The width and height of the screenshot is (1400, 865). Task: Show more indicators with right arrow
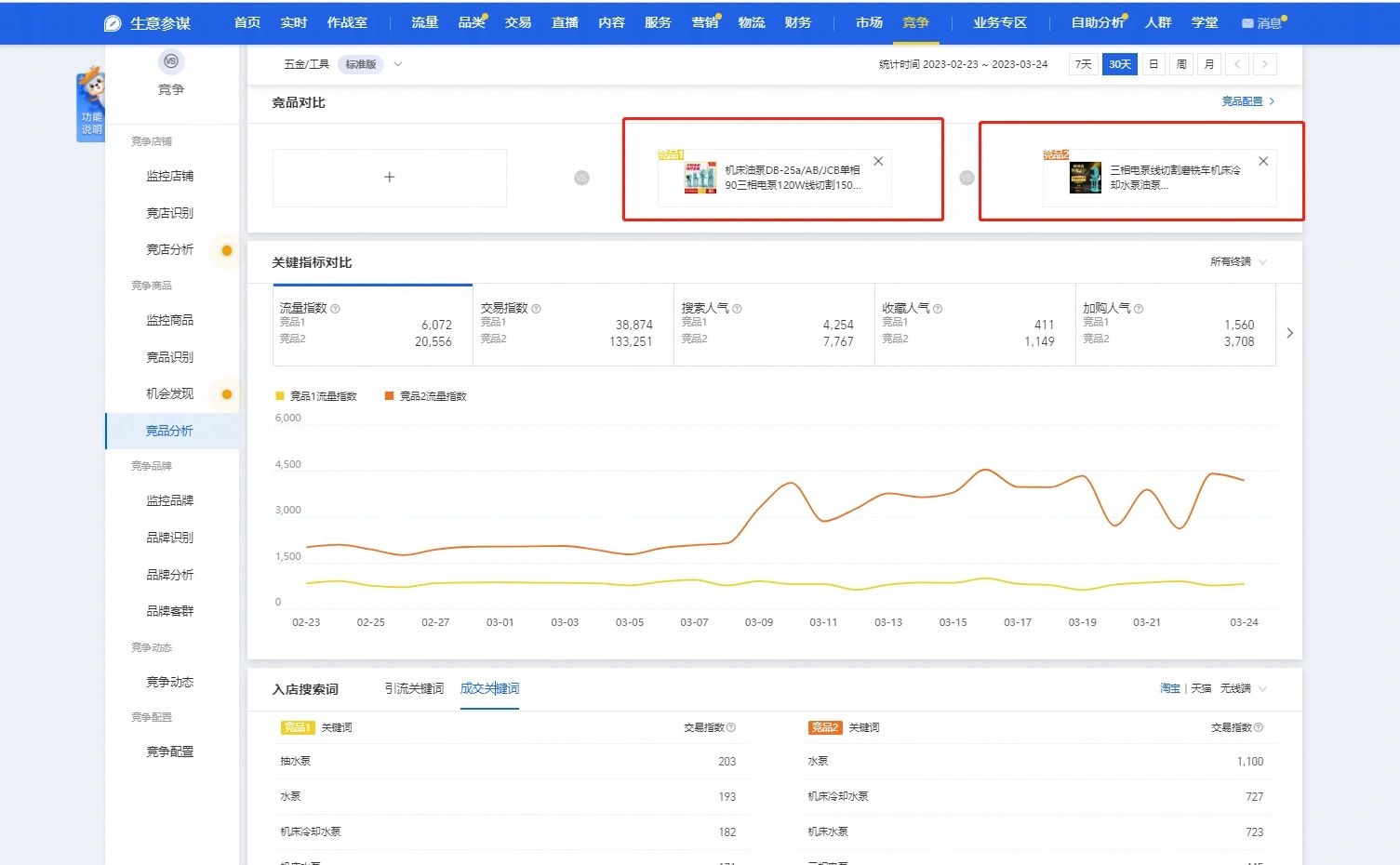click(1289, 333)
